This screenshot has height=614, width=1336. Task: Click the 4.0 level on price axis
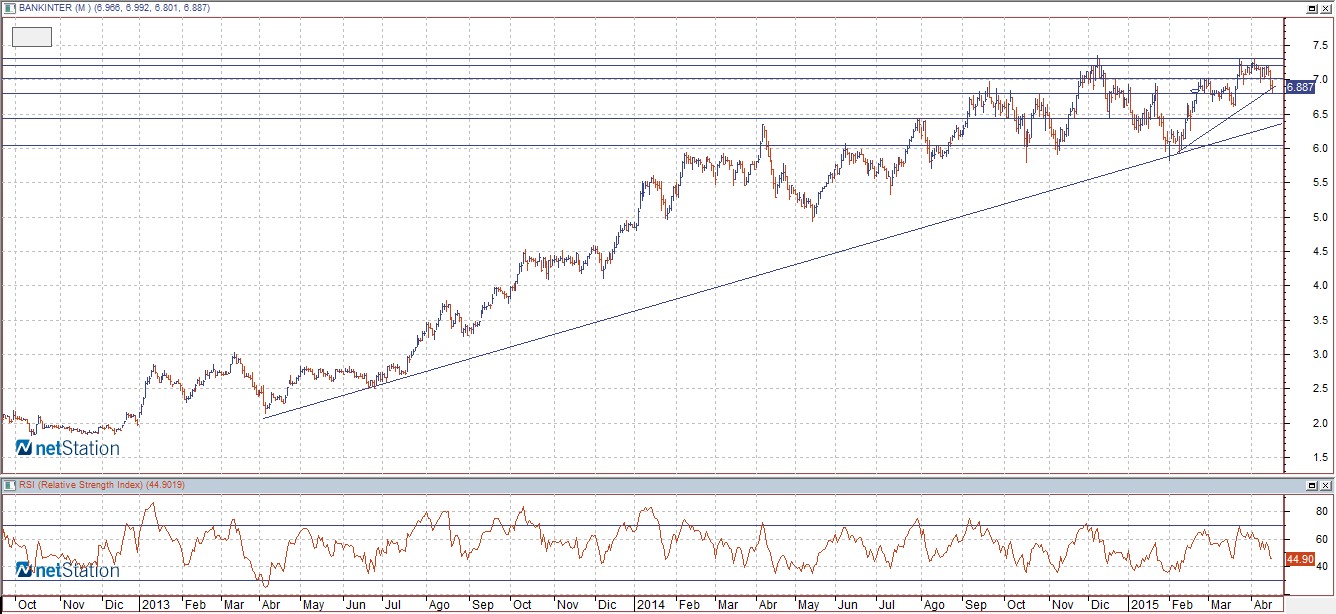(x=1320, y=286)
